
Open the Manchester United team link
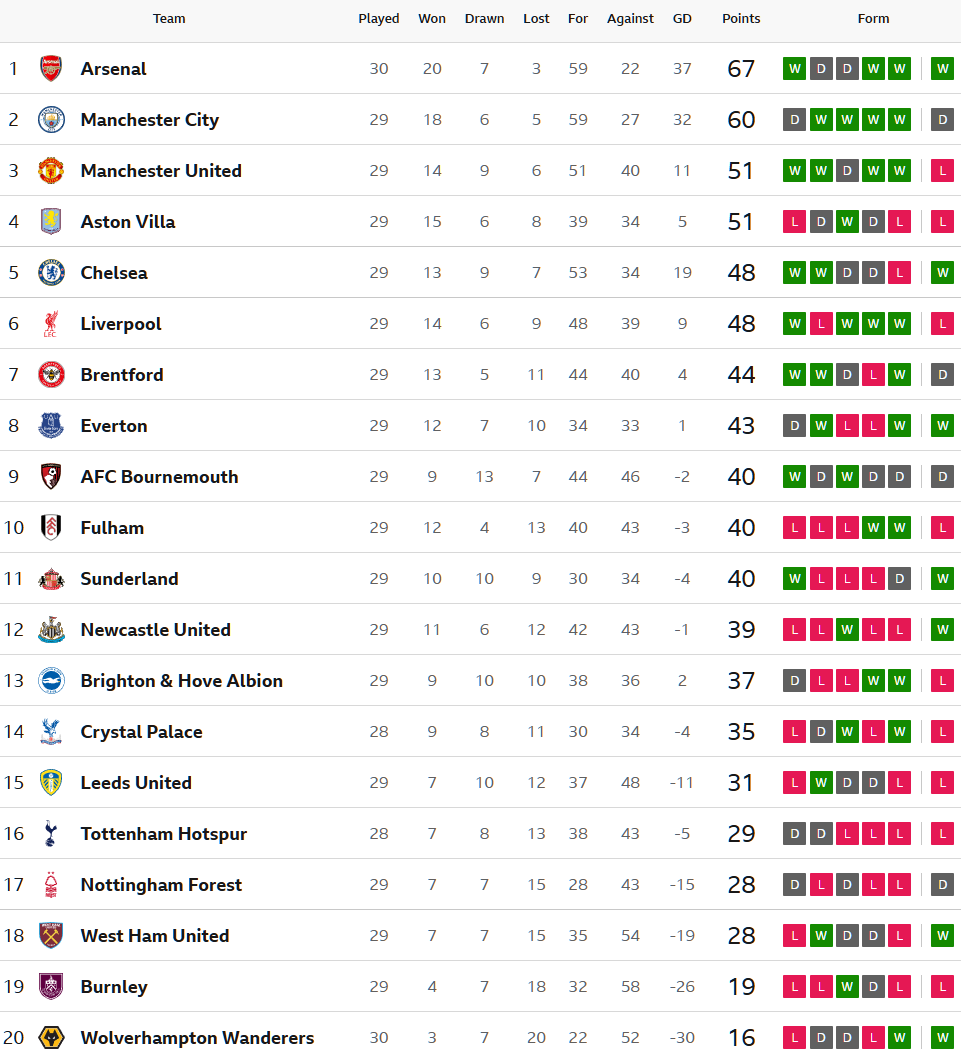[161, 171]
